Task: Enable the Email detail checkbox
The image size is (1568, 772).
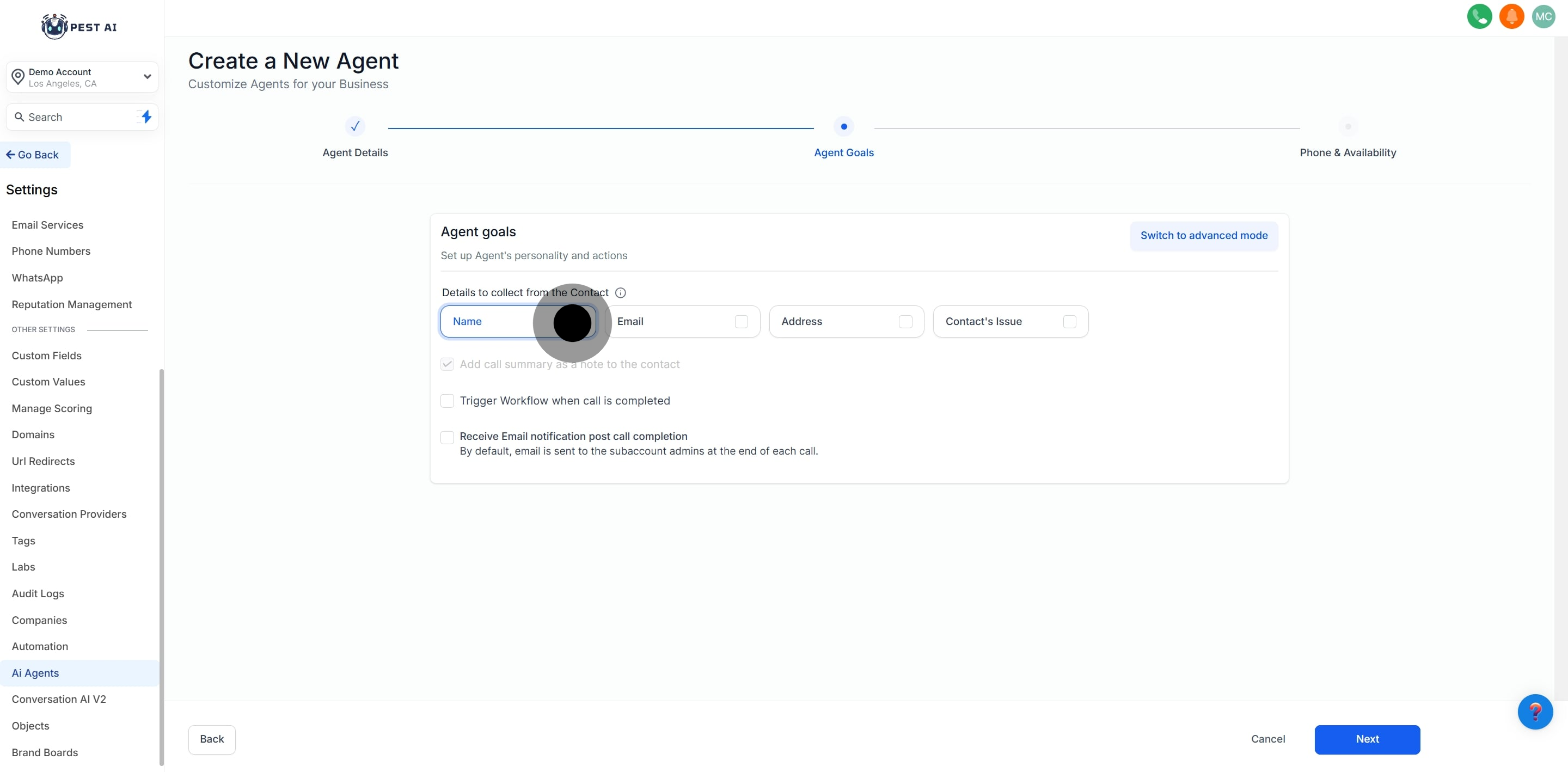Action: coord(741,321)
